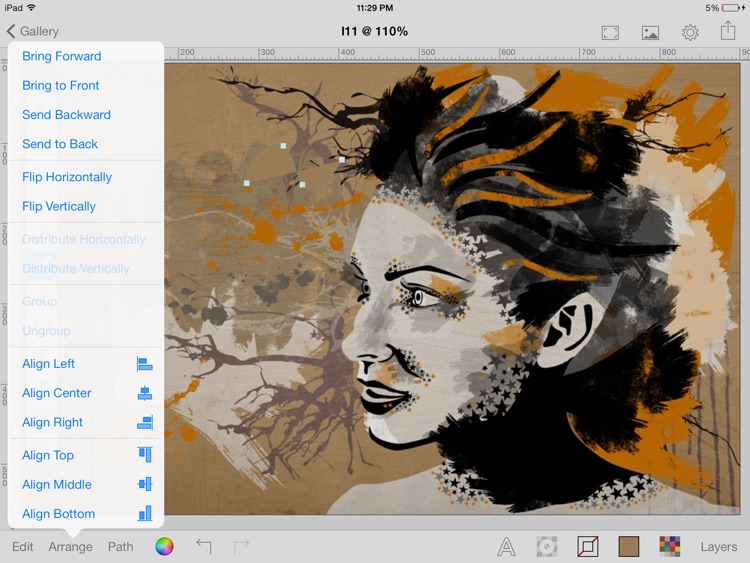This screenshot has width=750, height=563.
Task: Choose Send to Back
Action: pos(60,144)
